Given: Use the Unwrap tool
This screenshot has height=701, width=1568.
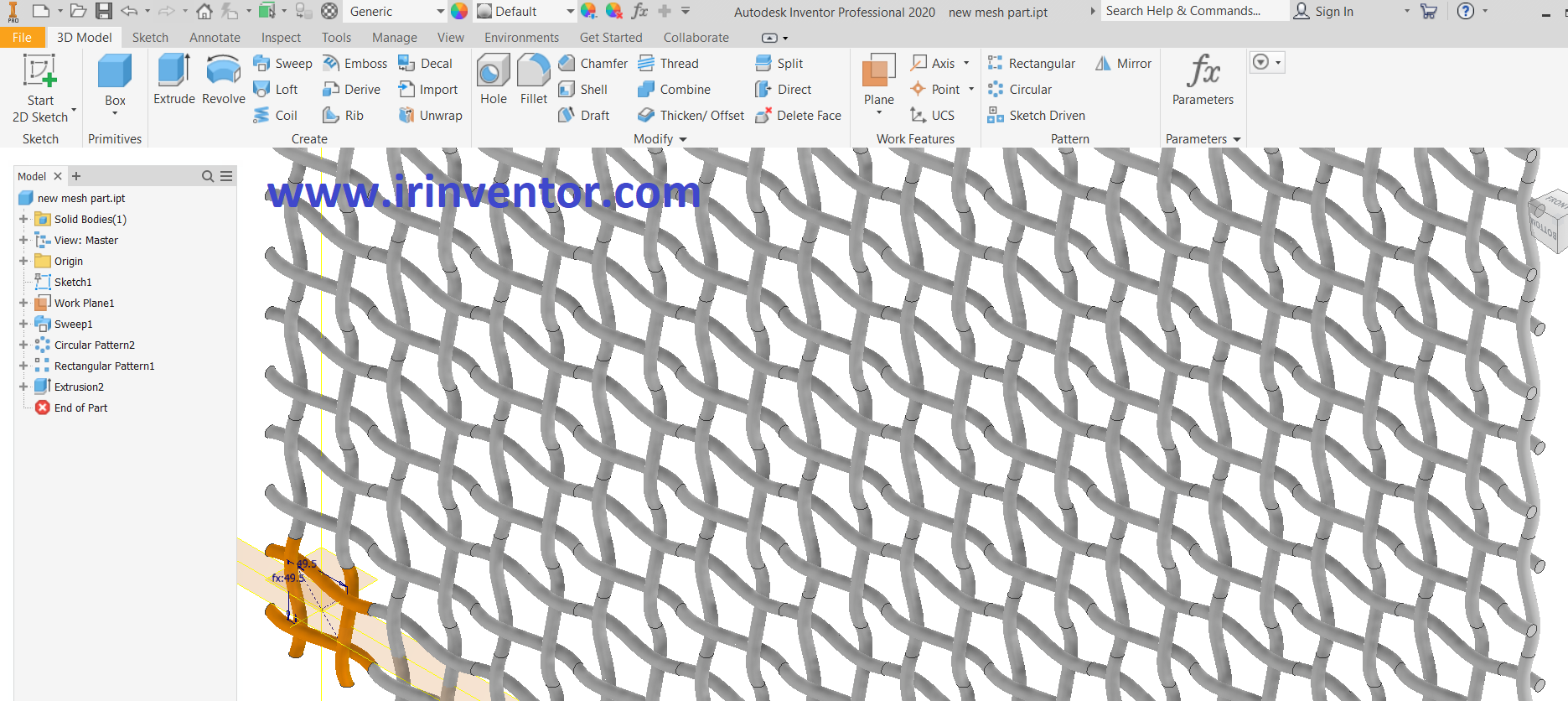Looking at the screenshot, I should coord(431,116).
